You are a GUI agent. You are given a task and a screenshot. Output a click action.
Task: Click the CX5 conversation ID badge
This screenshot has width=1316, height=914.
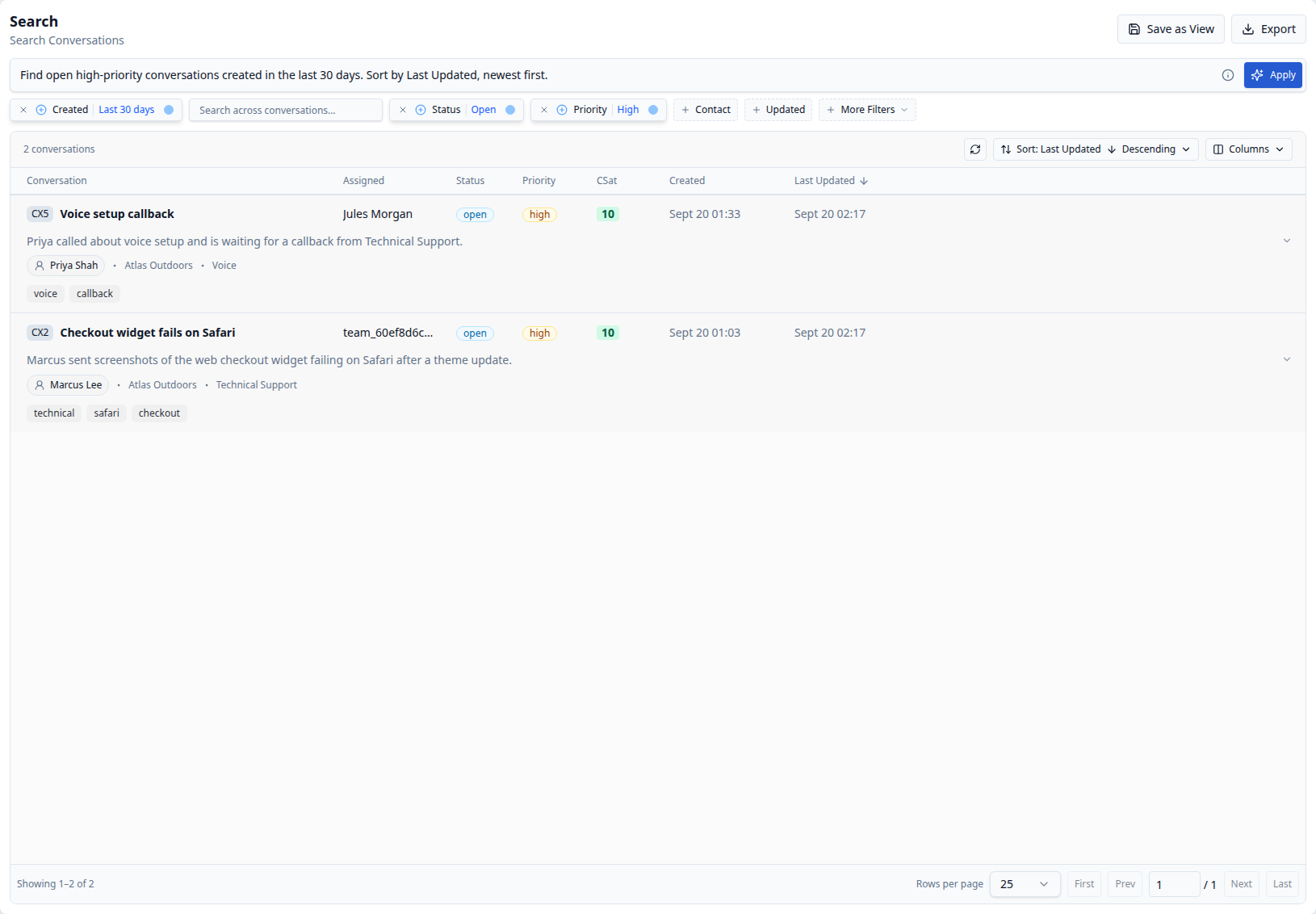tap(40, 214)
